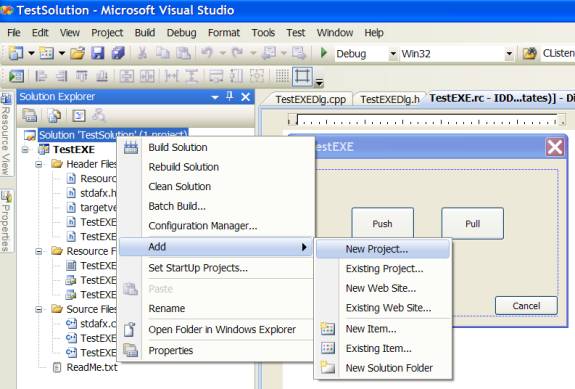Click the Align Tops icon
The height and width of the screenshot is (389, 575).
(81, 76)
